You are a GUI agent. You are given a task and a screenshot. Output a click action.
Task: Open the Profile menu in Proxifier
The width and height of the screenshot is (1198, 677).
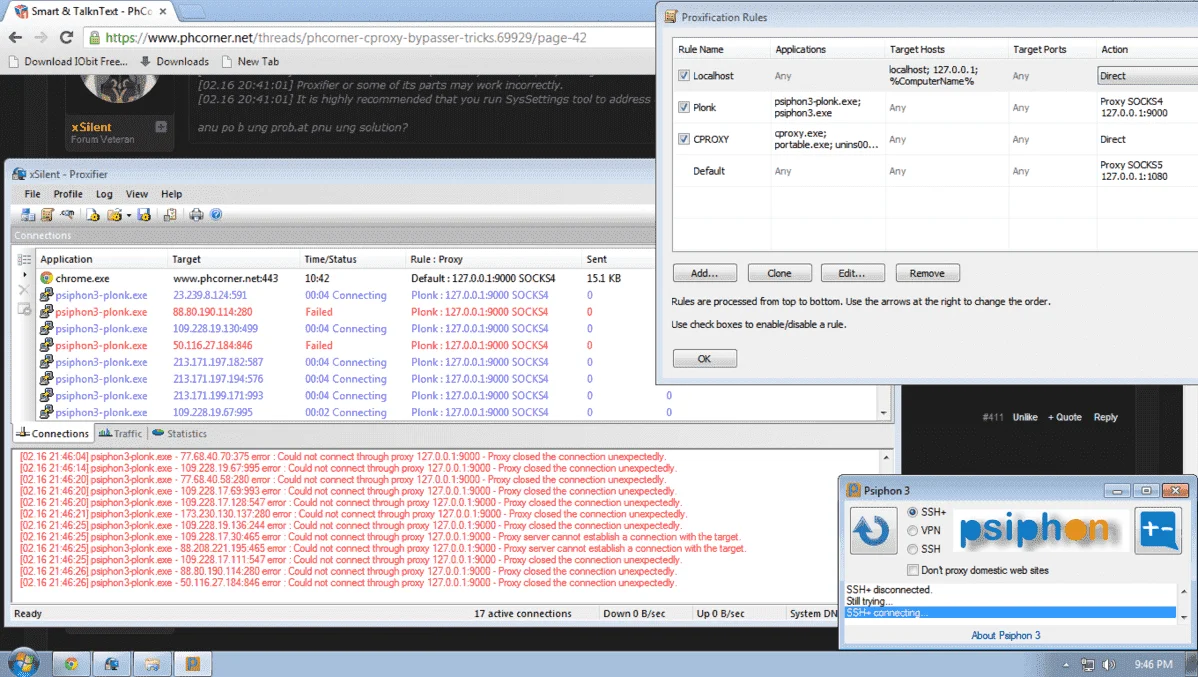pyautogui.click(x=68, y=194)
